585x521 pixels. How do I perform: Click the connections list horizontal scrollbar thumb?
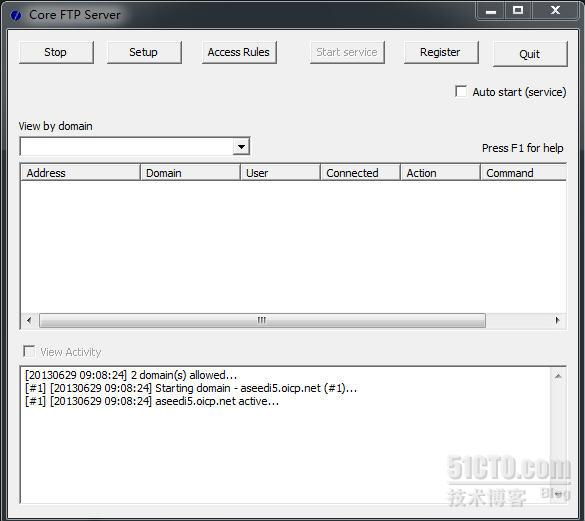pyautogui.click(x=262, y=320)
